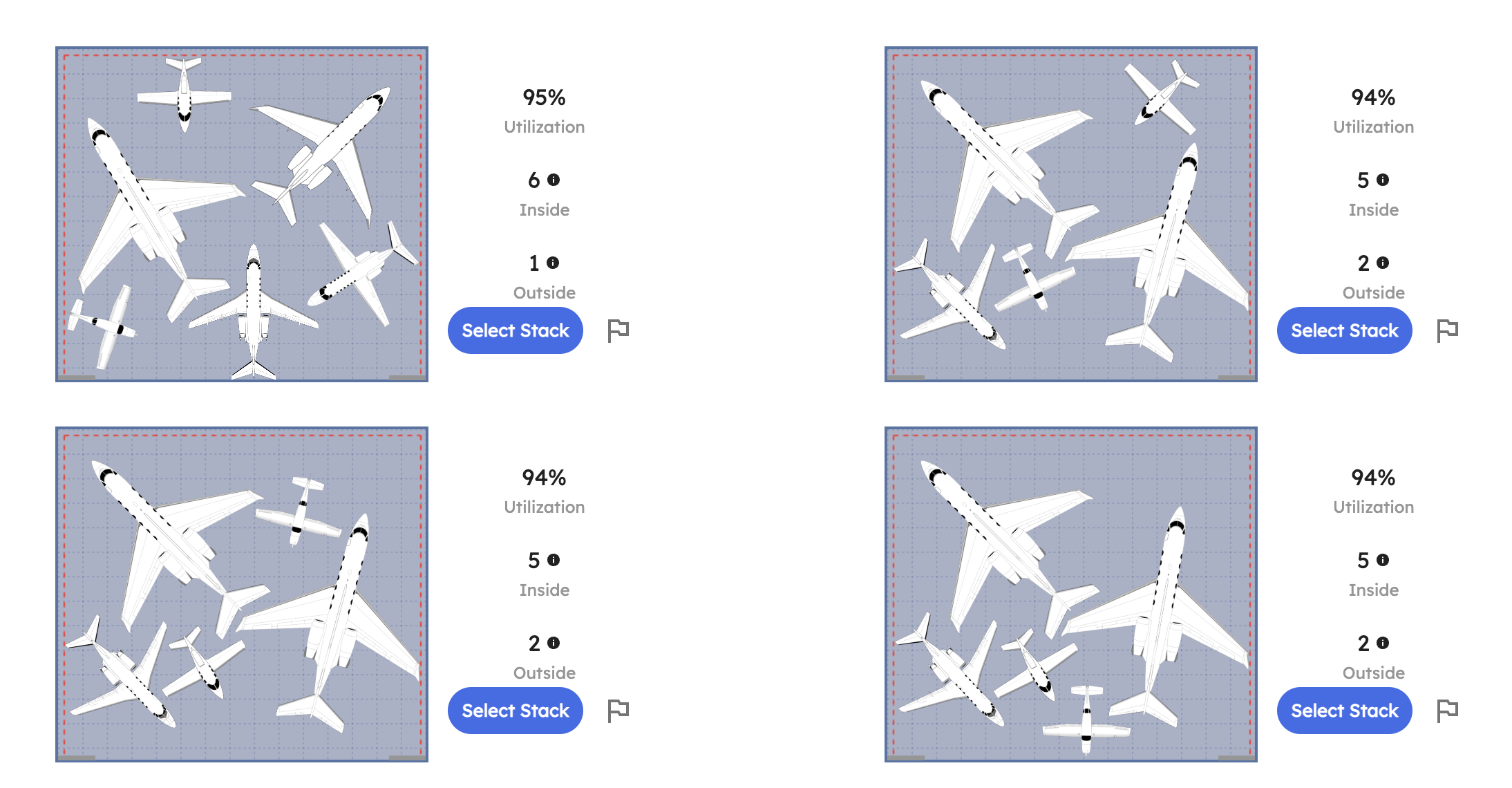Open info icon next to 1 Outside
The image size is (1512, 788).
[553, 263]
